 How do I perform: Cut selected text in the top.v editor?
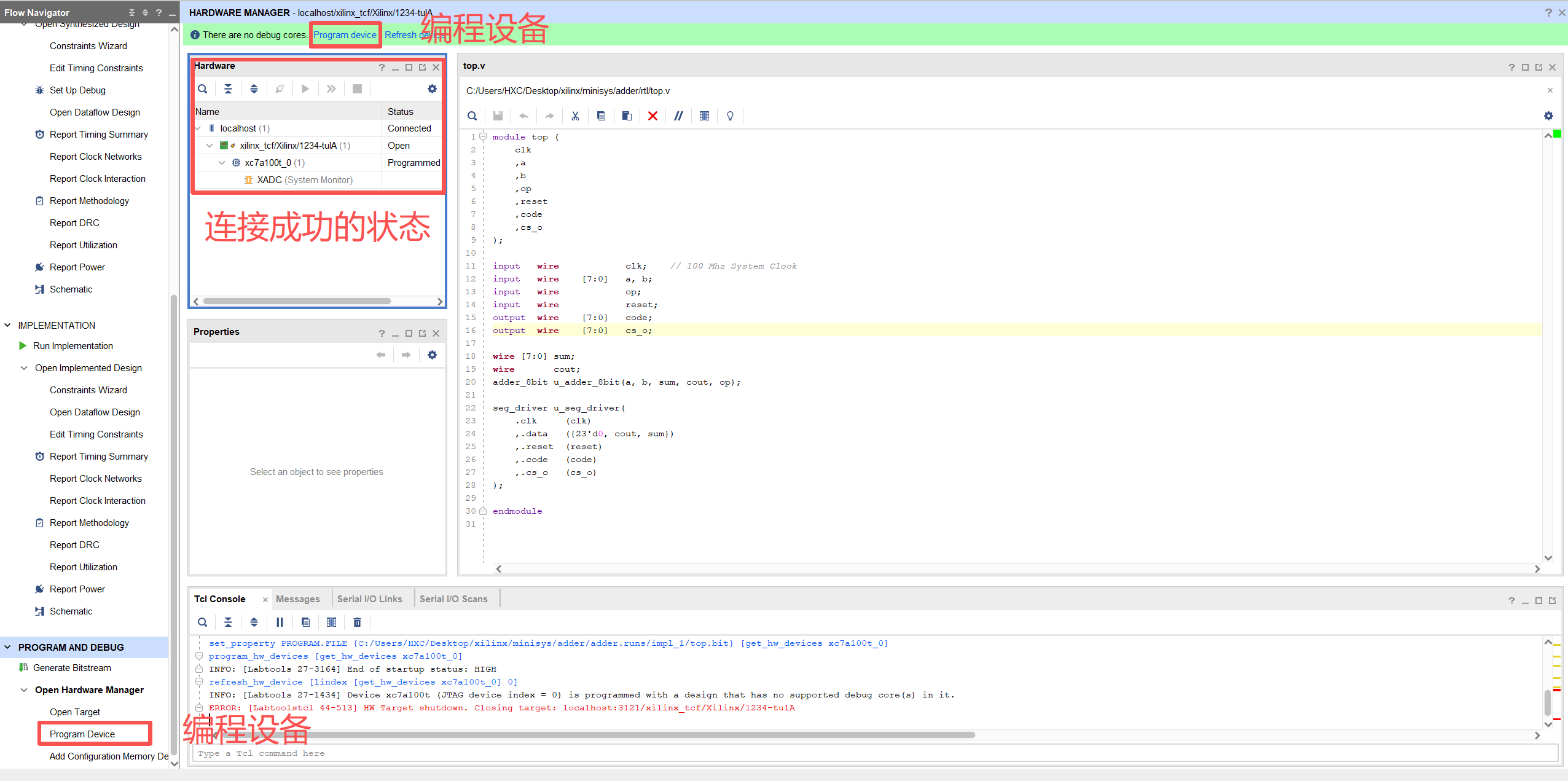pos(575,116)
